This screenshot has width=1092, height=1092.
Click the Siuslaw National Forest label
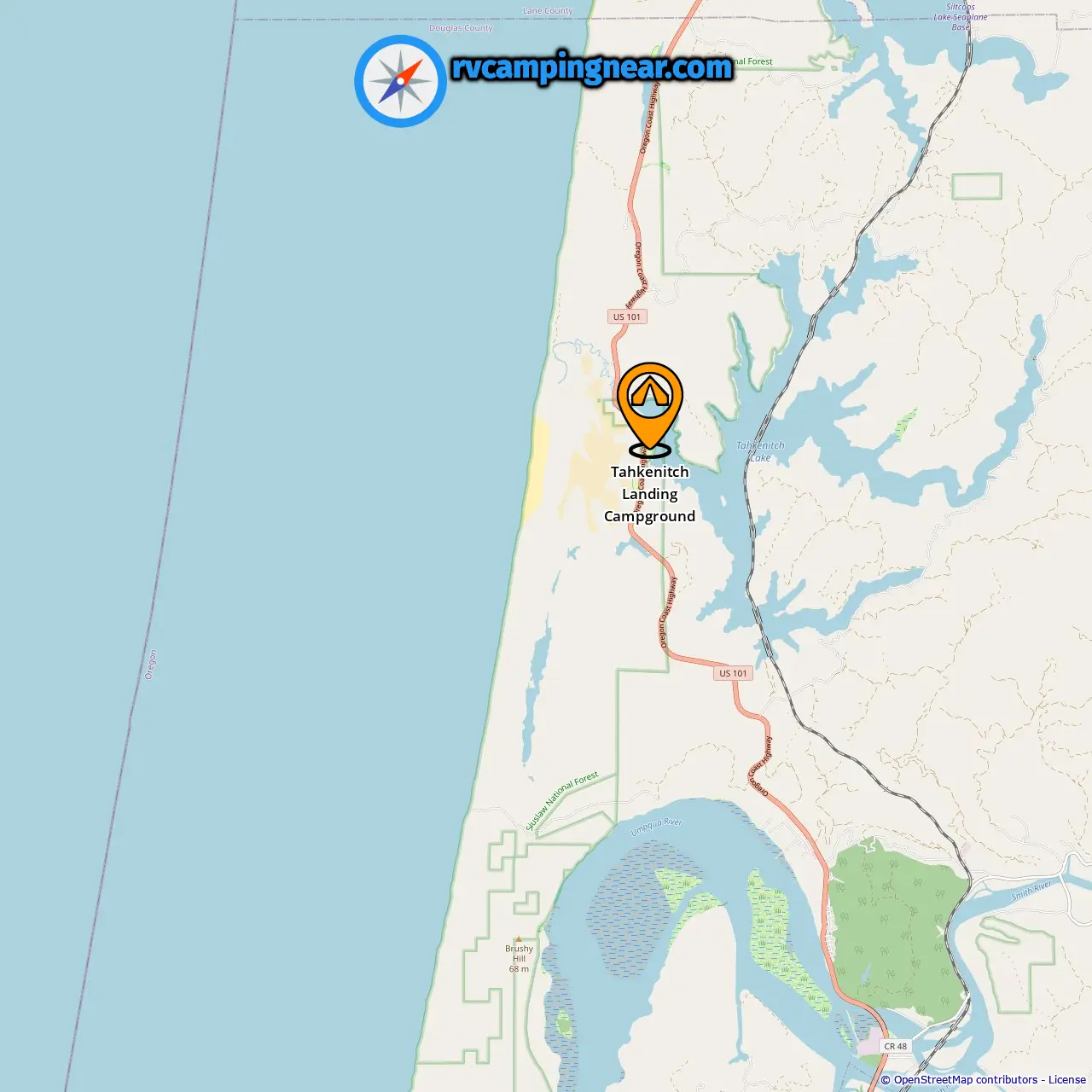(562, 801)
